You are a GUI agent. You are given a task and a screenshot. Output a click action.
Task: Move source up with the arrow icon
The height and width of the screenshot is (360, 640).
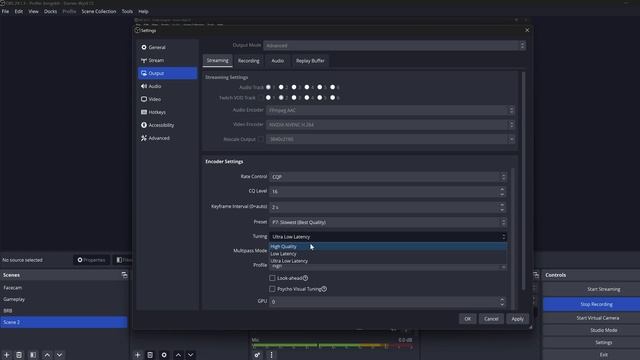coord(178,355)
